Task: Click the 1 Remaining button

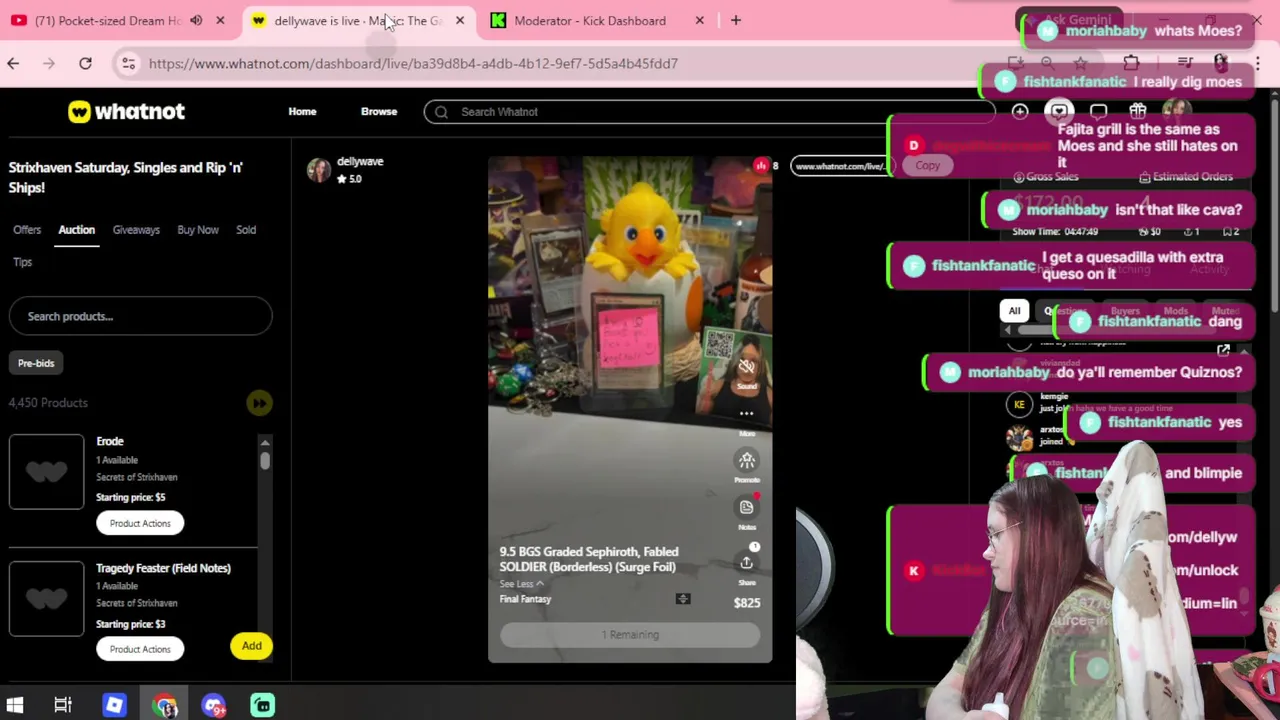Action: (x=630, y=635)
